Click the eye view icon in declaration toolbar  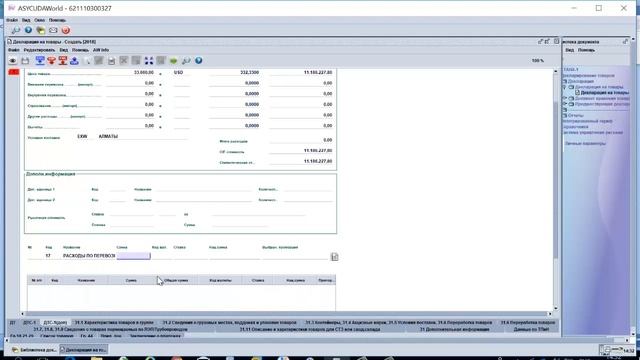13,61
